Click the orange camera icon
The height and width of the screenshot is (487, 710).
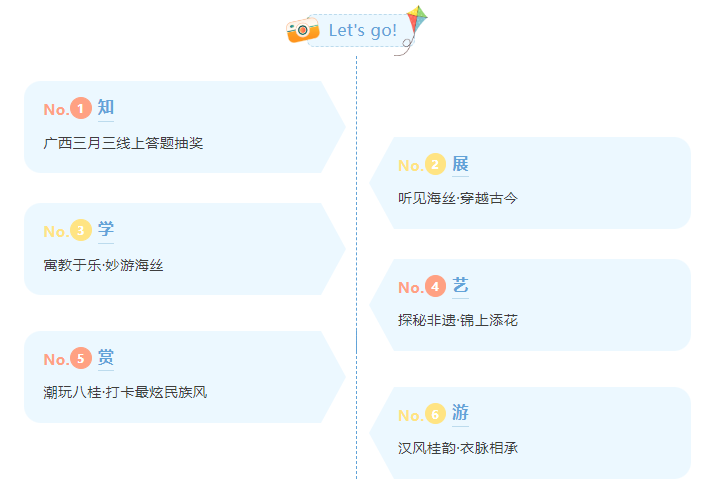pyautogui.click(x=302, y=30)
